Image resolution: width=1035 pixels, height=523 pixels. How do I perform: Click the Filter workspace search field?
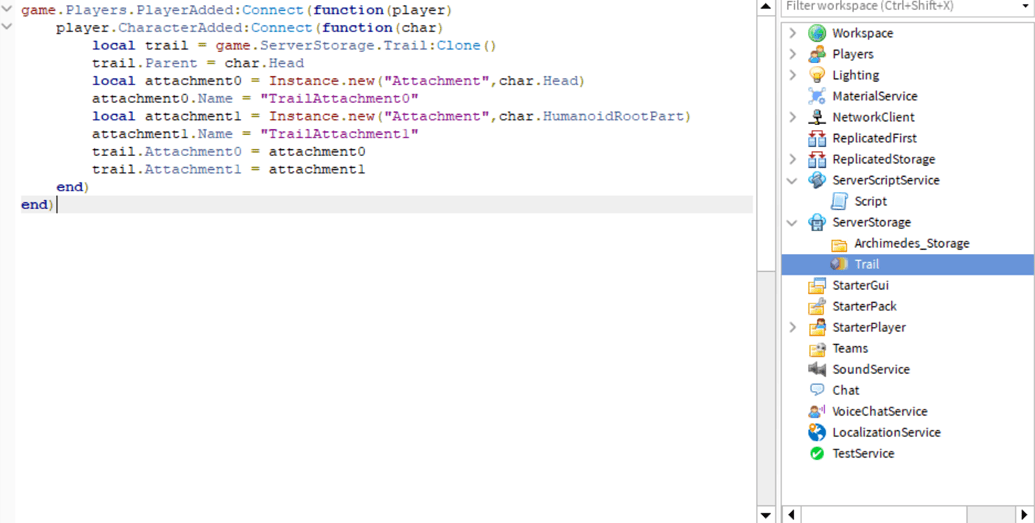[x=899, y=7]
